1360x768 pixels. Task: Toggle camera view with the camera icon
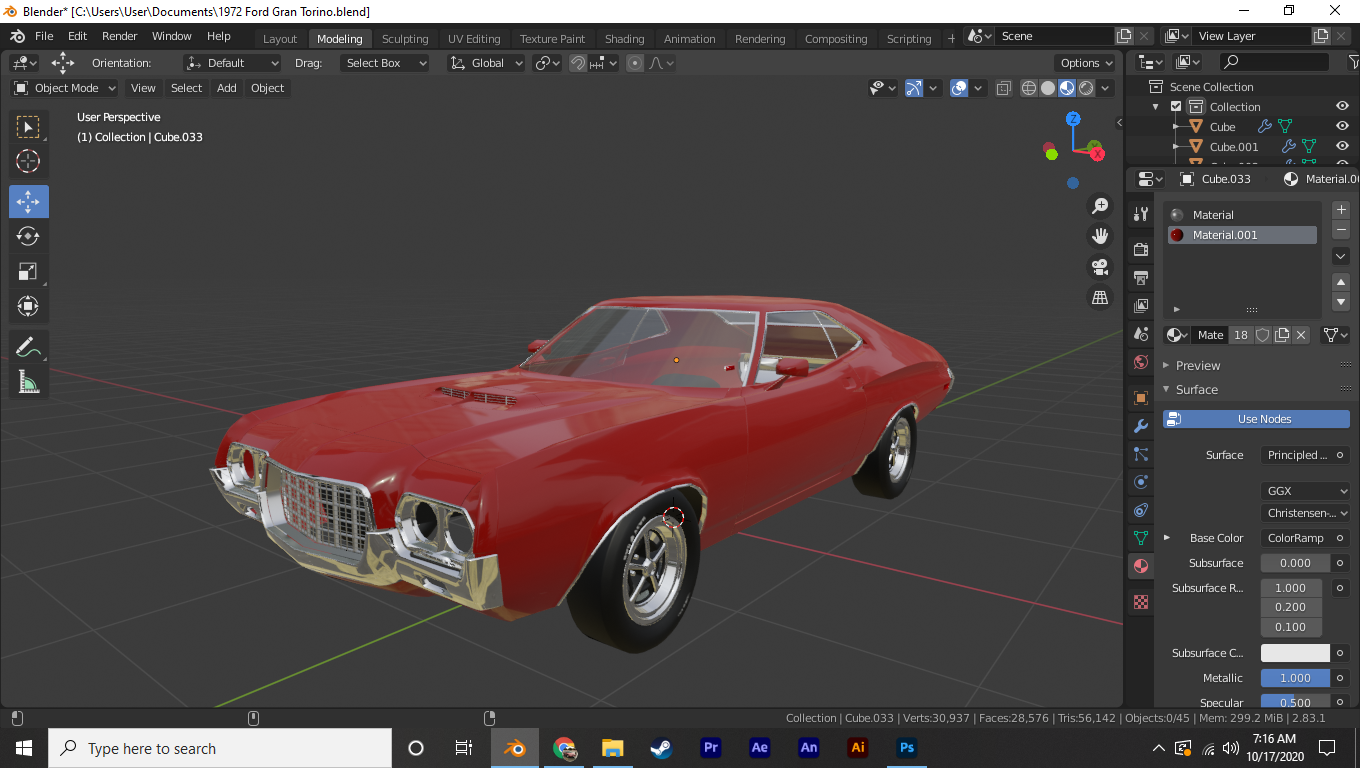click(1100, 267)
